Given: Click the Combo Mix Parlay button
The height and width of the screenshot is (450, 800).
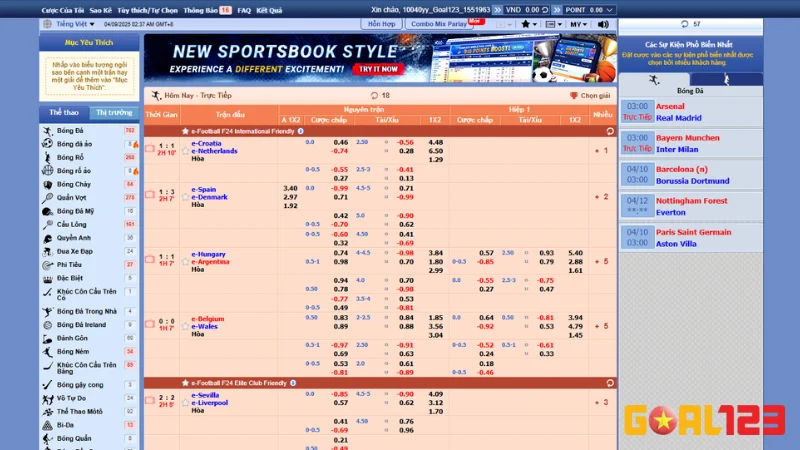Looking at the screenshot, I should (x=440, y=23).
